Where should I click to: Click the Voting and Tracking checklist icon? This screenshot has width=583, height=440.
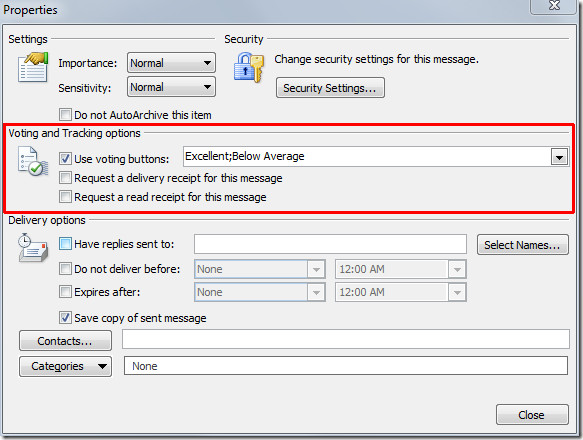tap(33, 161)
